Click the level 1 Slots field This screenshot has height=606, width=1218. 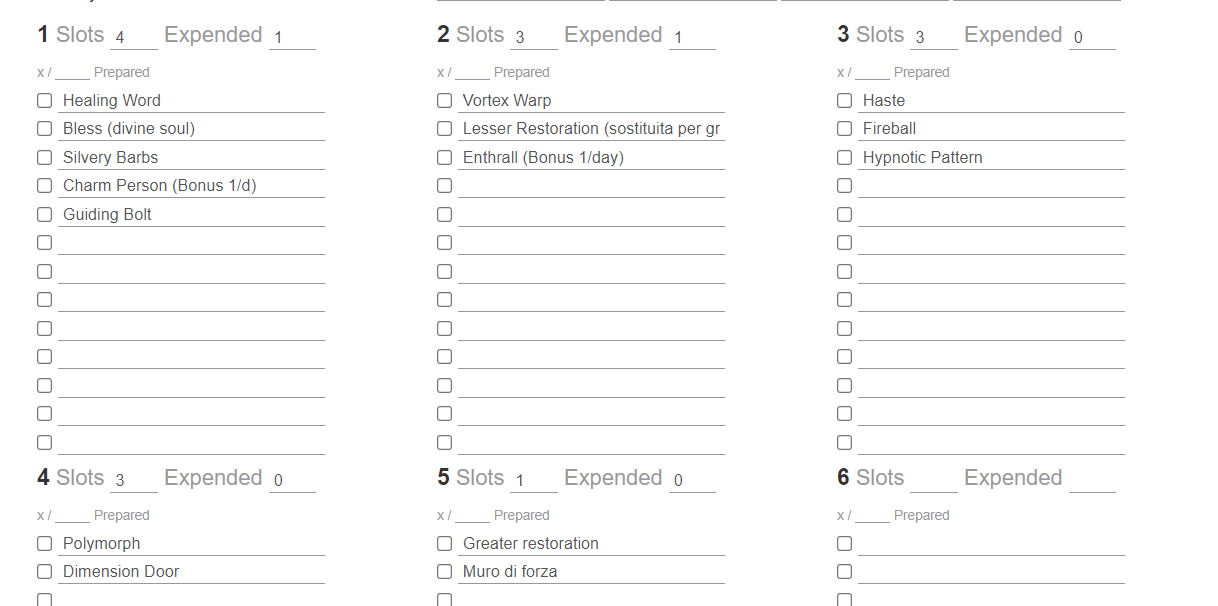coord(133,38)
